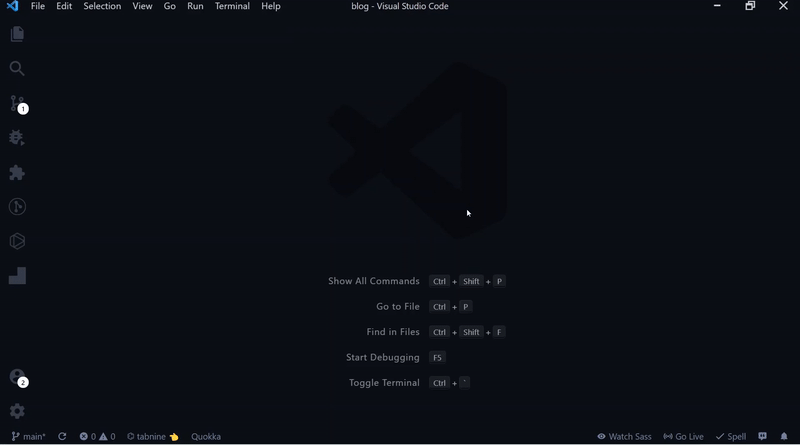800x445 pixels.
Task: Open the Search view in activity bar
Action: click(x=17, y=68)
